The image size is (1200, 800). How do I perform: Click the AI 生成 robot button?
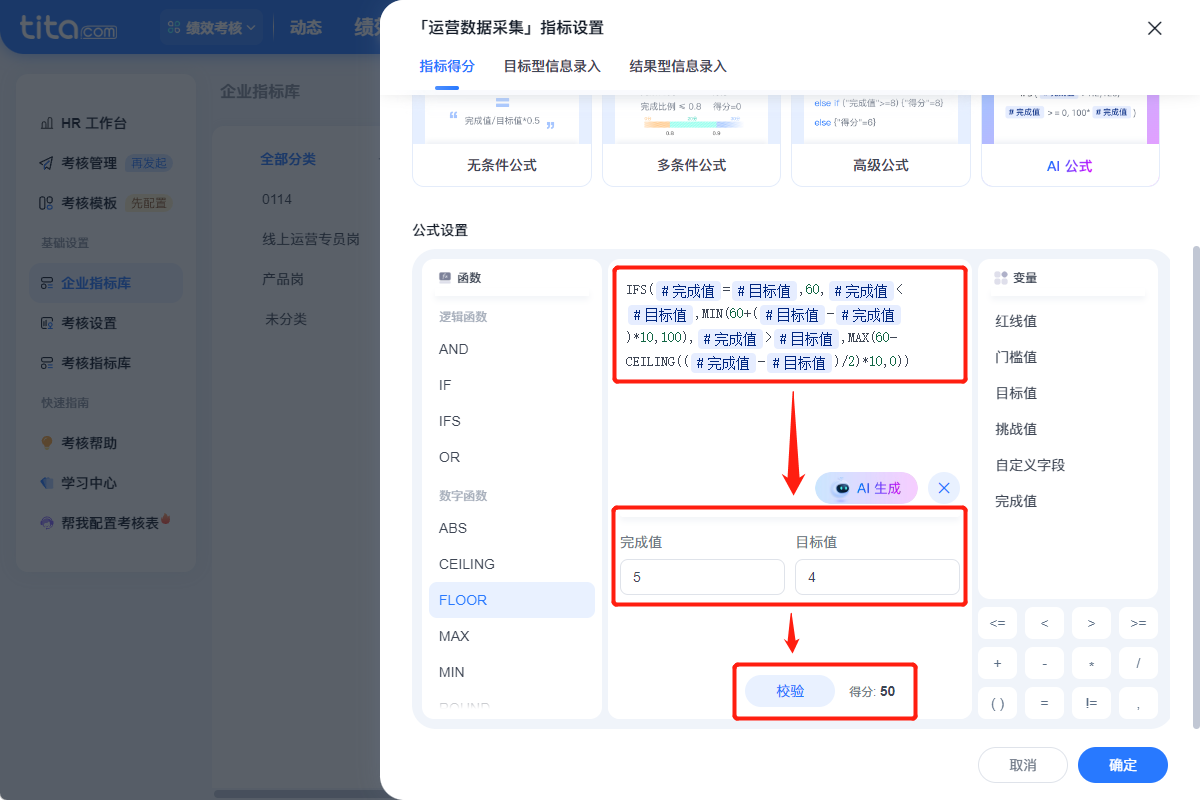(866, 488)
